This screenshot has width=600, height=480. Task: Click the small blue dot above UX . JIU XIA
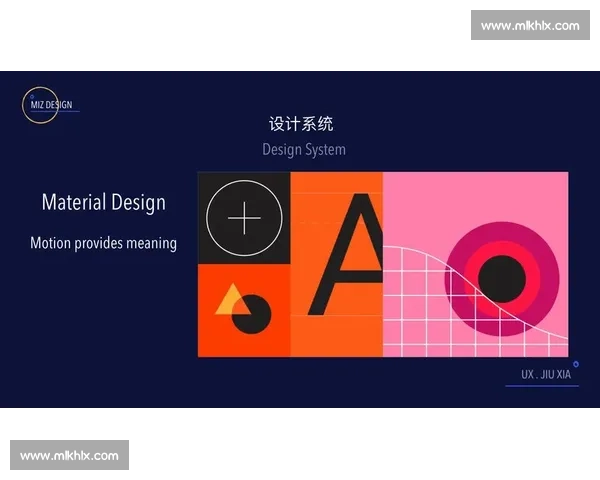(x=576, y=363)
